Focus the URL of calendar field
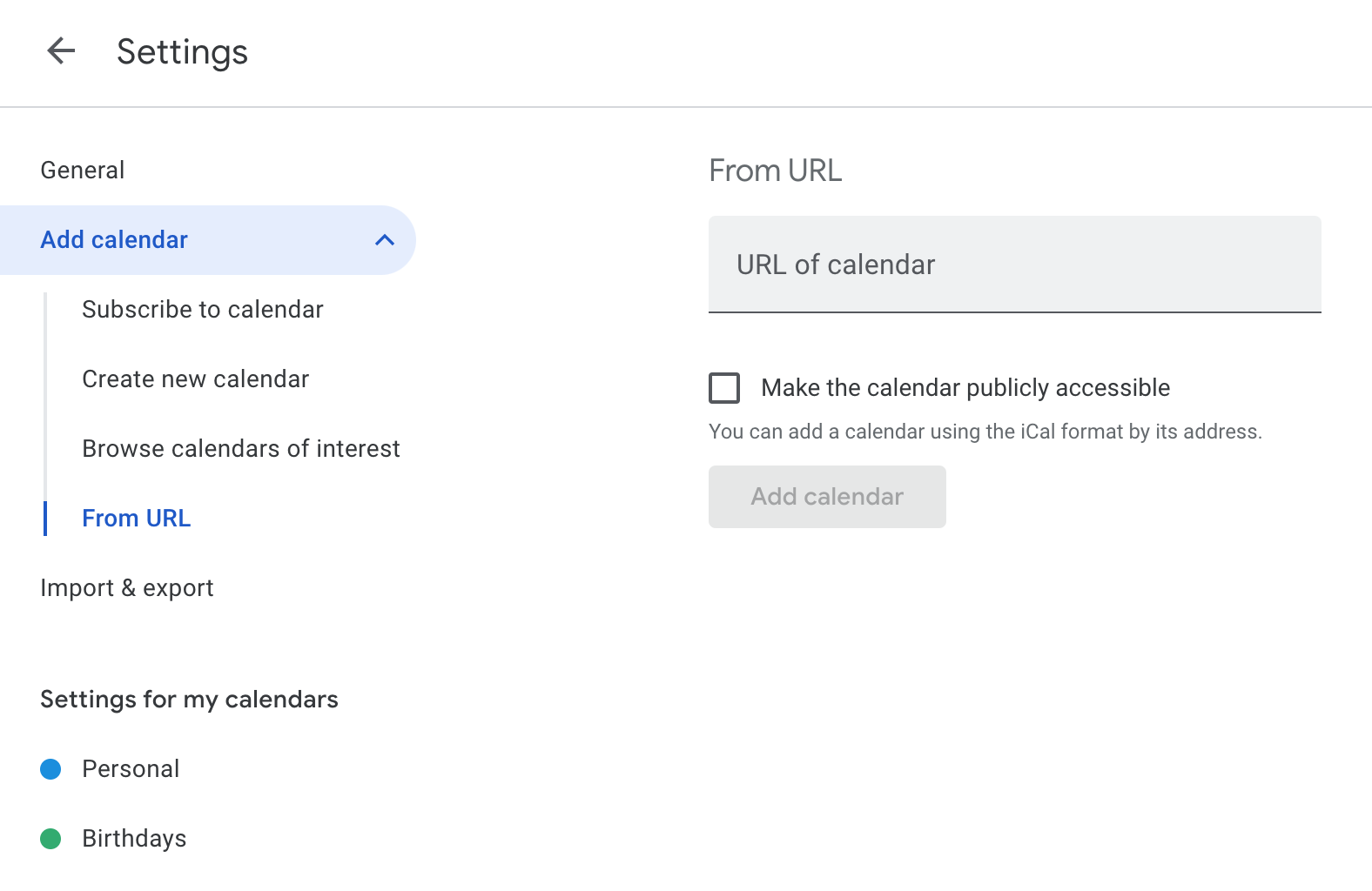Screen dimensions: 1372x891 tap(1014, 265)
